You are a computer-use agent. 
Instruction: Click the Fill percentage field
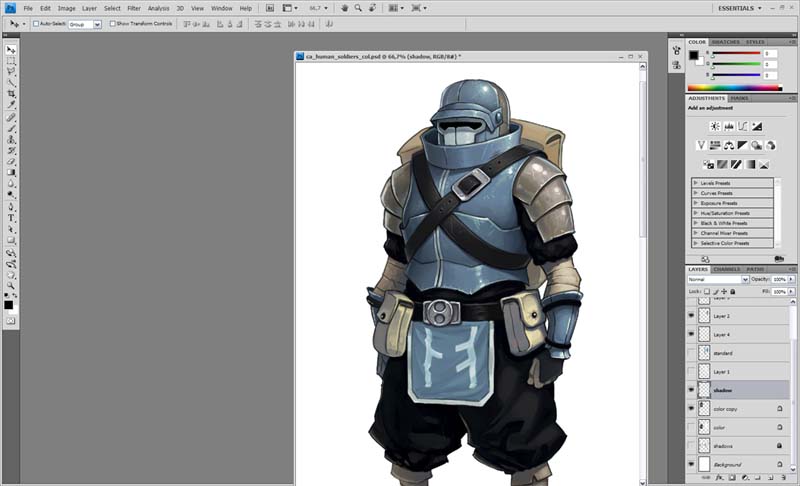pyautogui.click(x=779, y=292)
